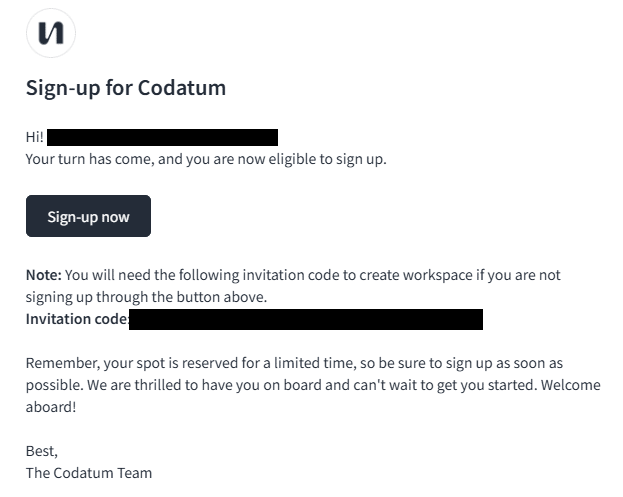Click the words "create workspace" in the note

click(416, 275)
